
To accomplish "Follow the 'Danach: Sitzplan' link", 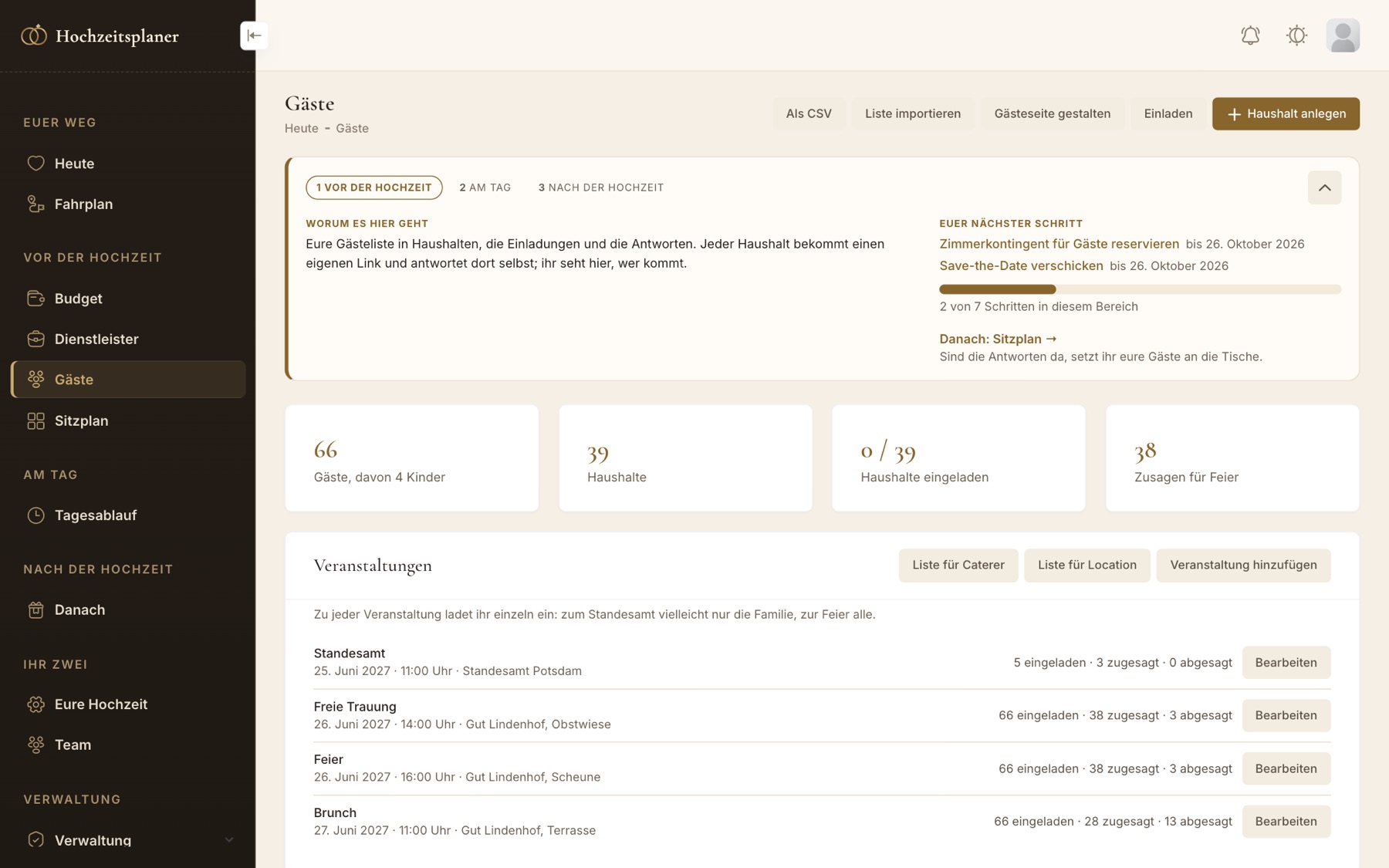I will (998, 339).
